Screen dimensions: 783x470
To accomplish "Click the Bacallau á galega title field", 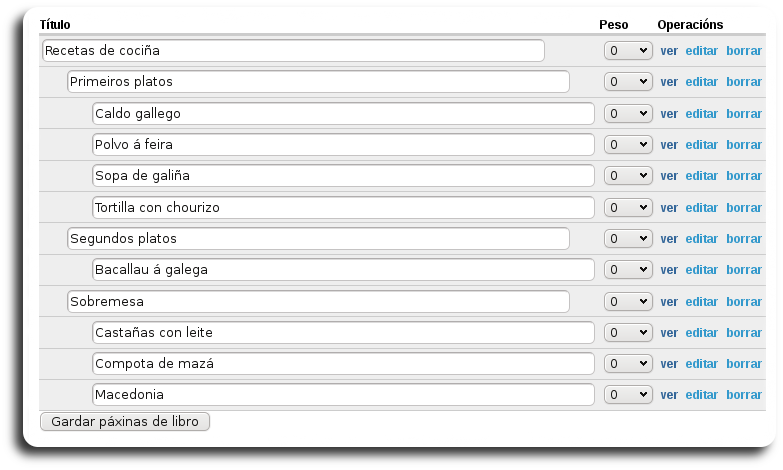I will (x=343, y=270).
